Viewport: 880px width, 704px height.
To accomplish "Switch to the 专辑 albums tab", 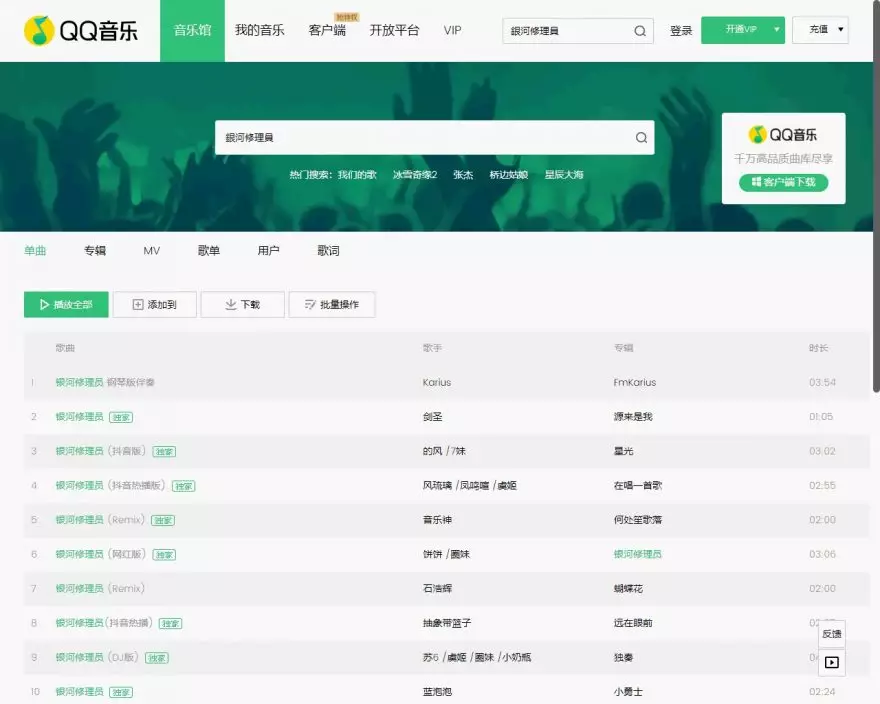I will [x=95, y=251].
